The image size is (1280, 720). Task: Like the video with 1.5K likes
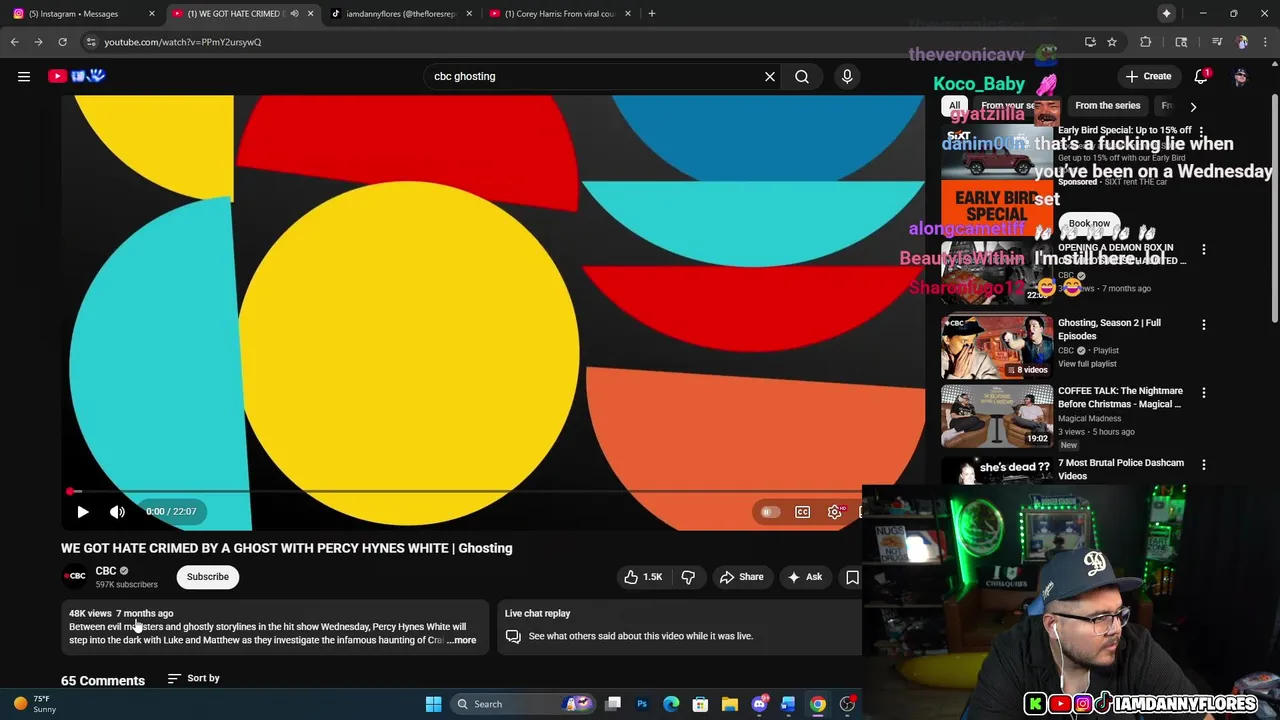coord(643,576)
